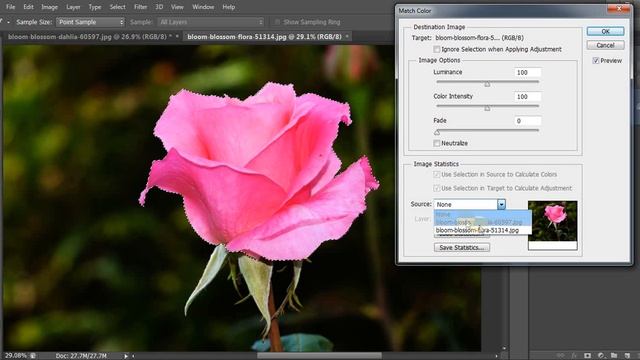Image resolution: width=640 pixels, height=360 pixels.
Task: Choose None in Source list
Action: pos(482,214)
